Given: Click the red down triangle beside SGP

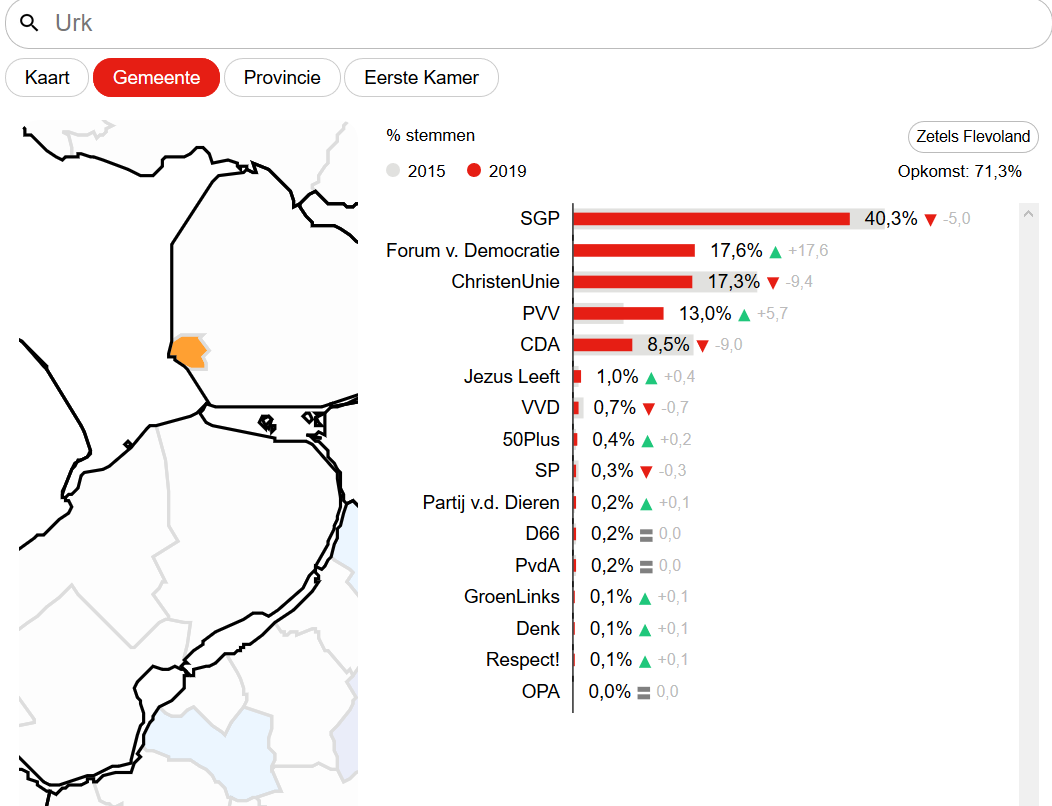Looking at the screenshot, I should click(x=930, y=220).
